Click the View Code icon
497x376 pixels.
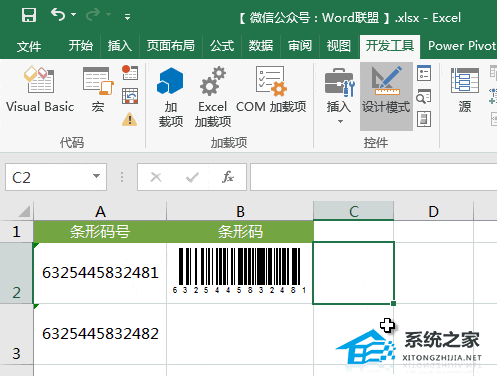(x=424, y=97)
